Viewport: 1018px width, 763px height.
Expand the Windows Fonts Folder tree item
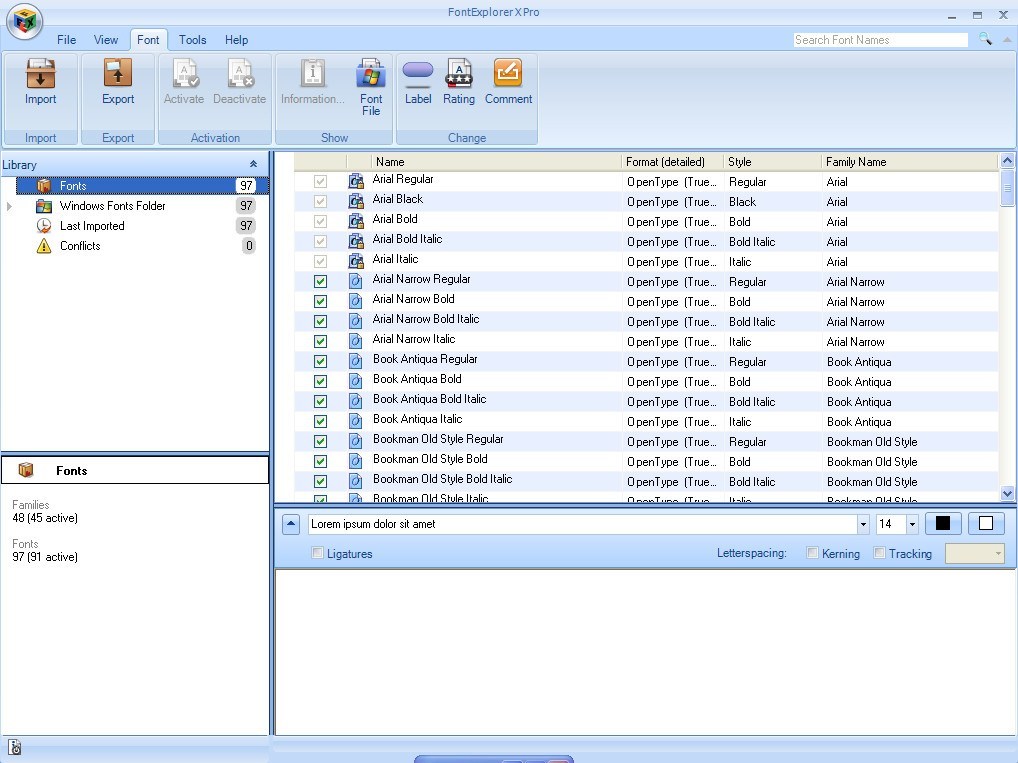click(8, 205)
